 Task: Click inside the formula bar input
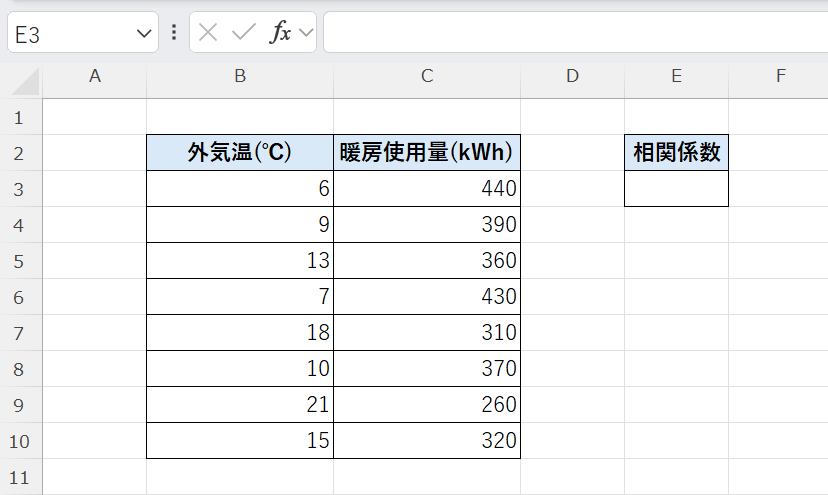coord(575,32)
